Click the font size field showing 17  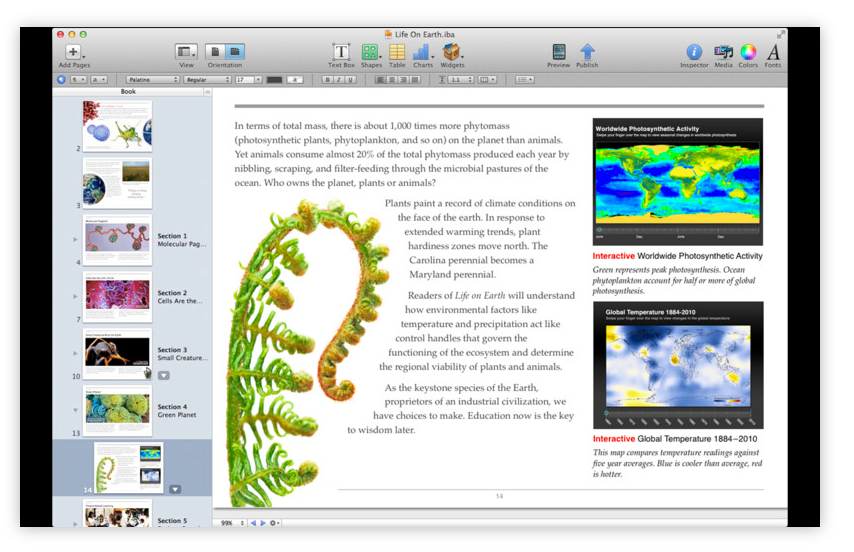(x=244, y=79)
